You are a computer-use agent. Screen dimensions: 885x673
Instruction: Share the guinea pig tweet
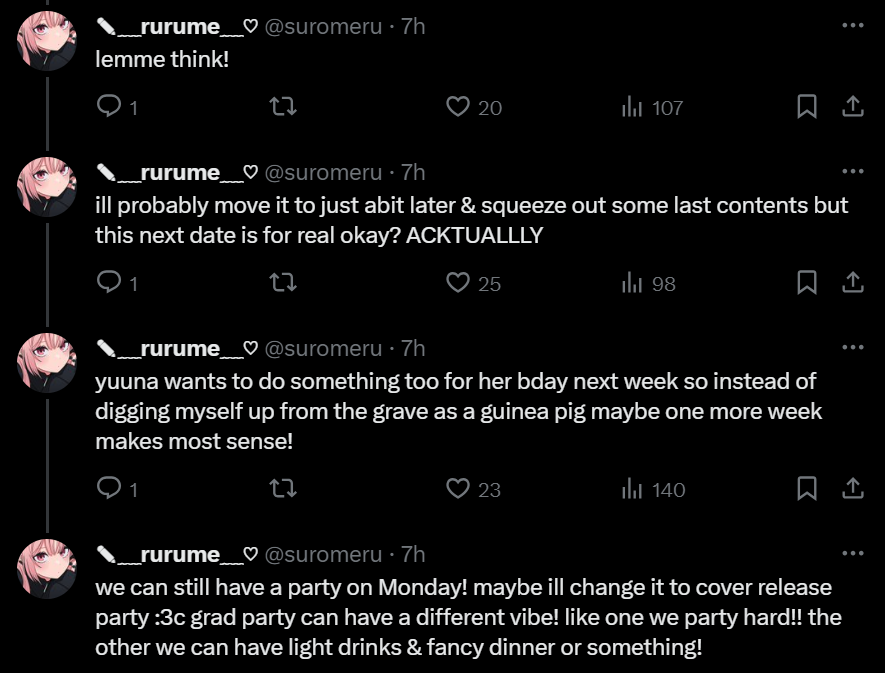[x=852, y=489]
